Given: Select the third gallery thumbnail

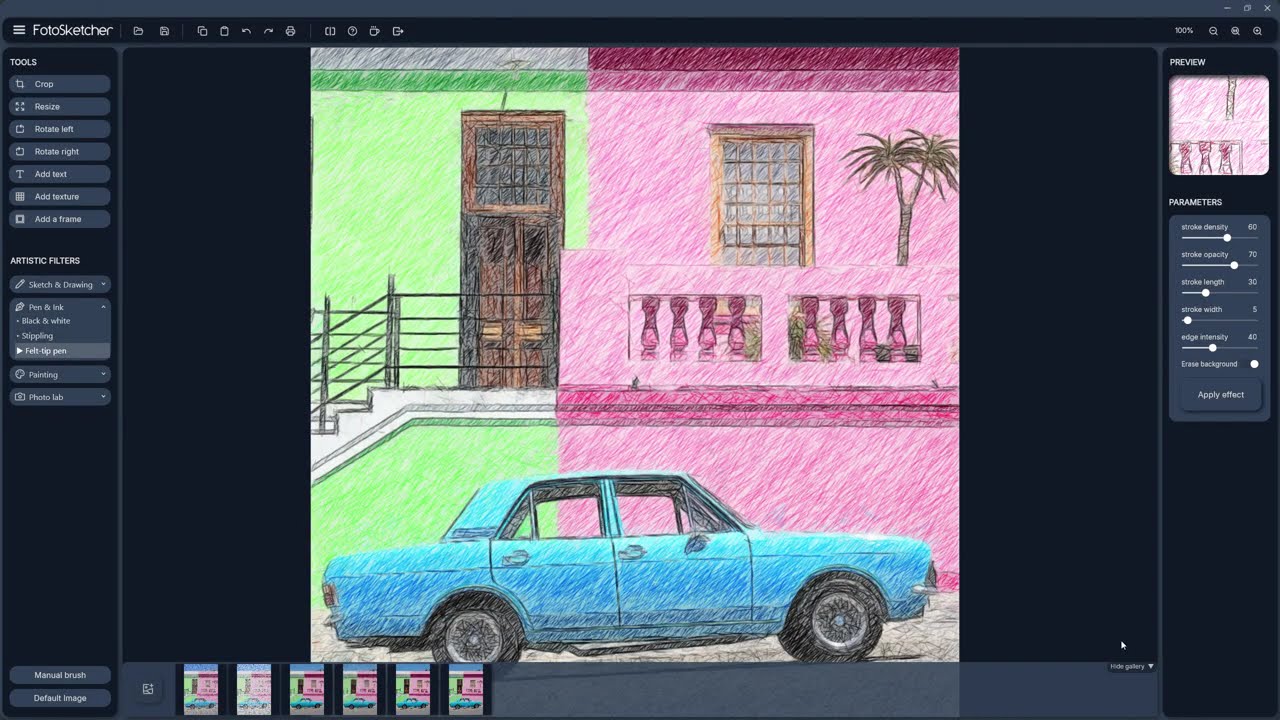Looking at the screenshot, I should pos(307,689).
